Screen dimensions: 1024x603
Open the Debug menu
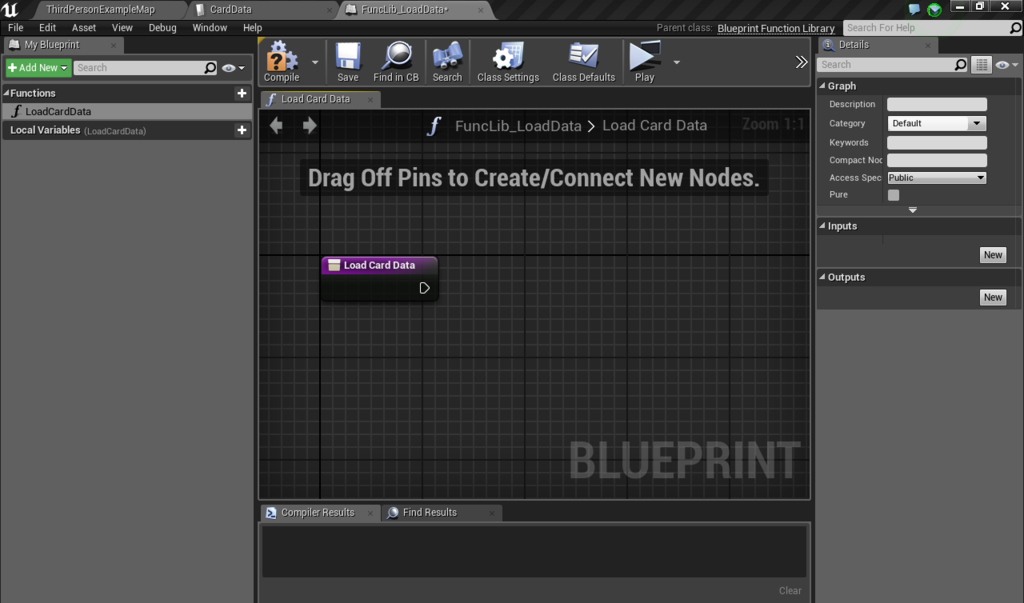[163, 28]
